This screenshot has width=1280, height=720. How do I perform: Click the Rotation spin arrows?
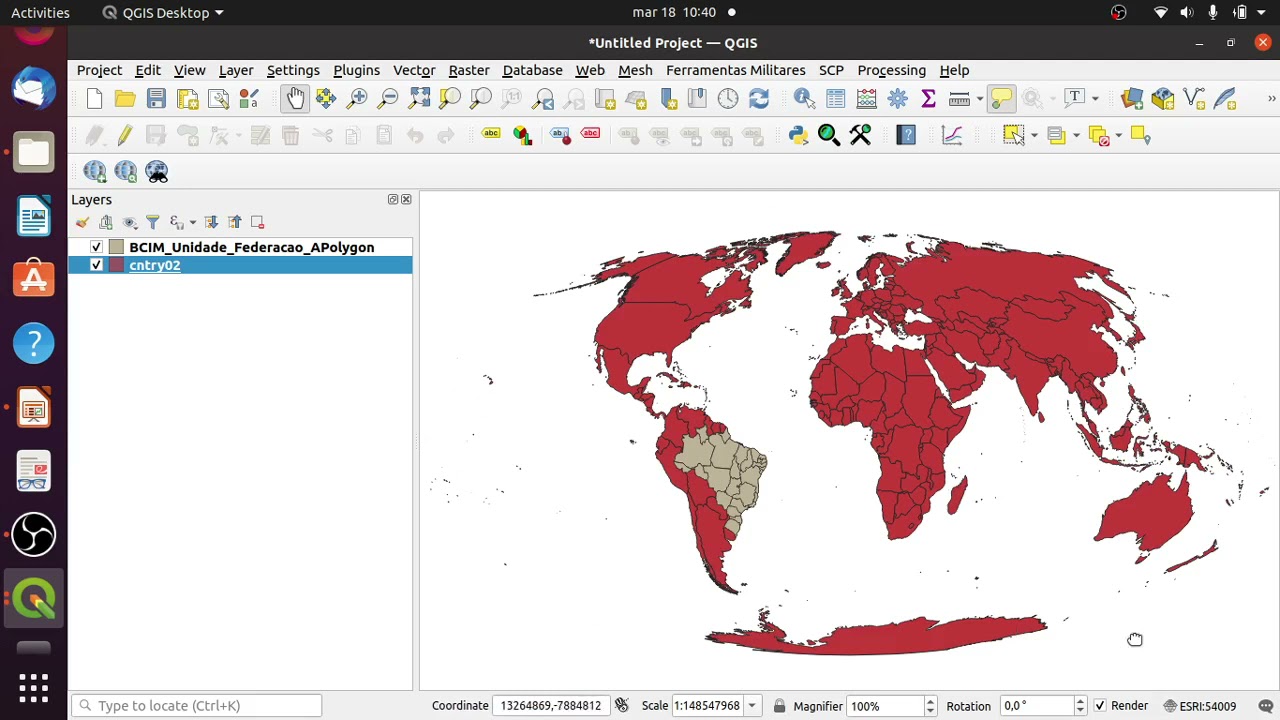click(1080, 706)
